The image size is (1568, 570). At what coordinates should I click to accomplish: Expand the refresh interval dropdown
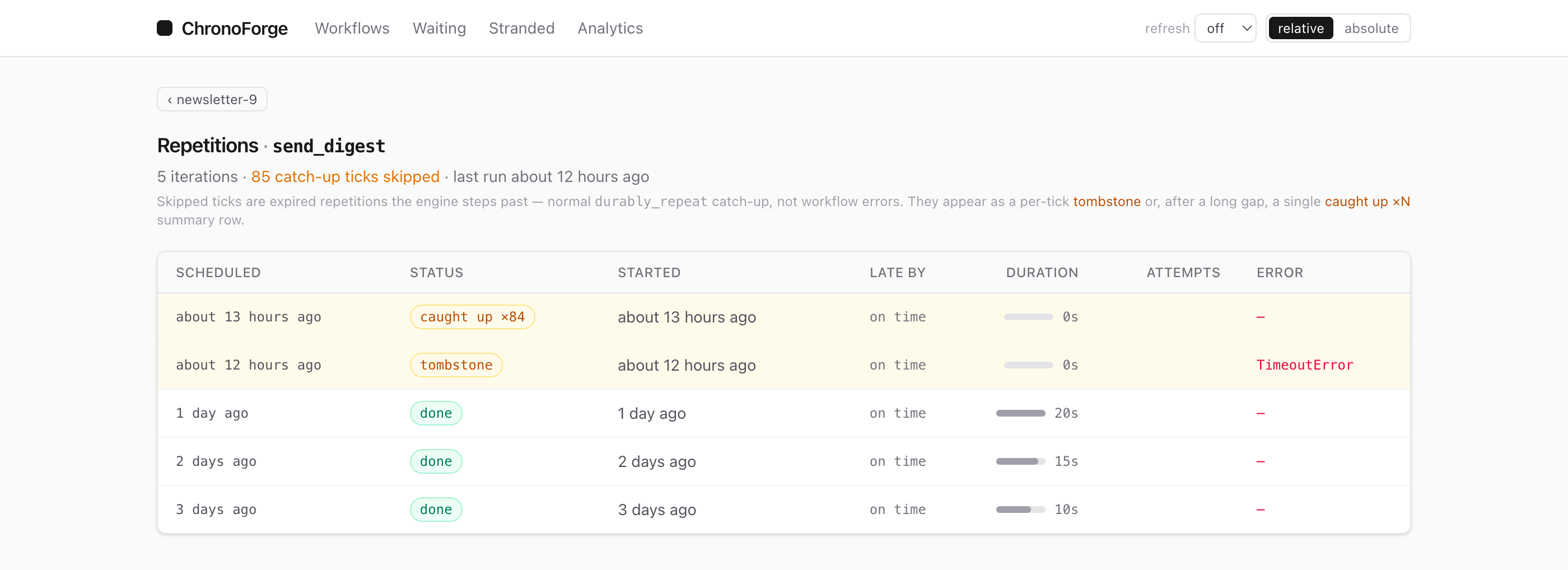(x=1225, y=28)
